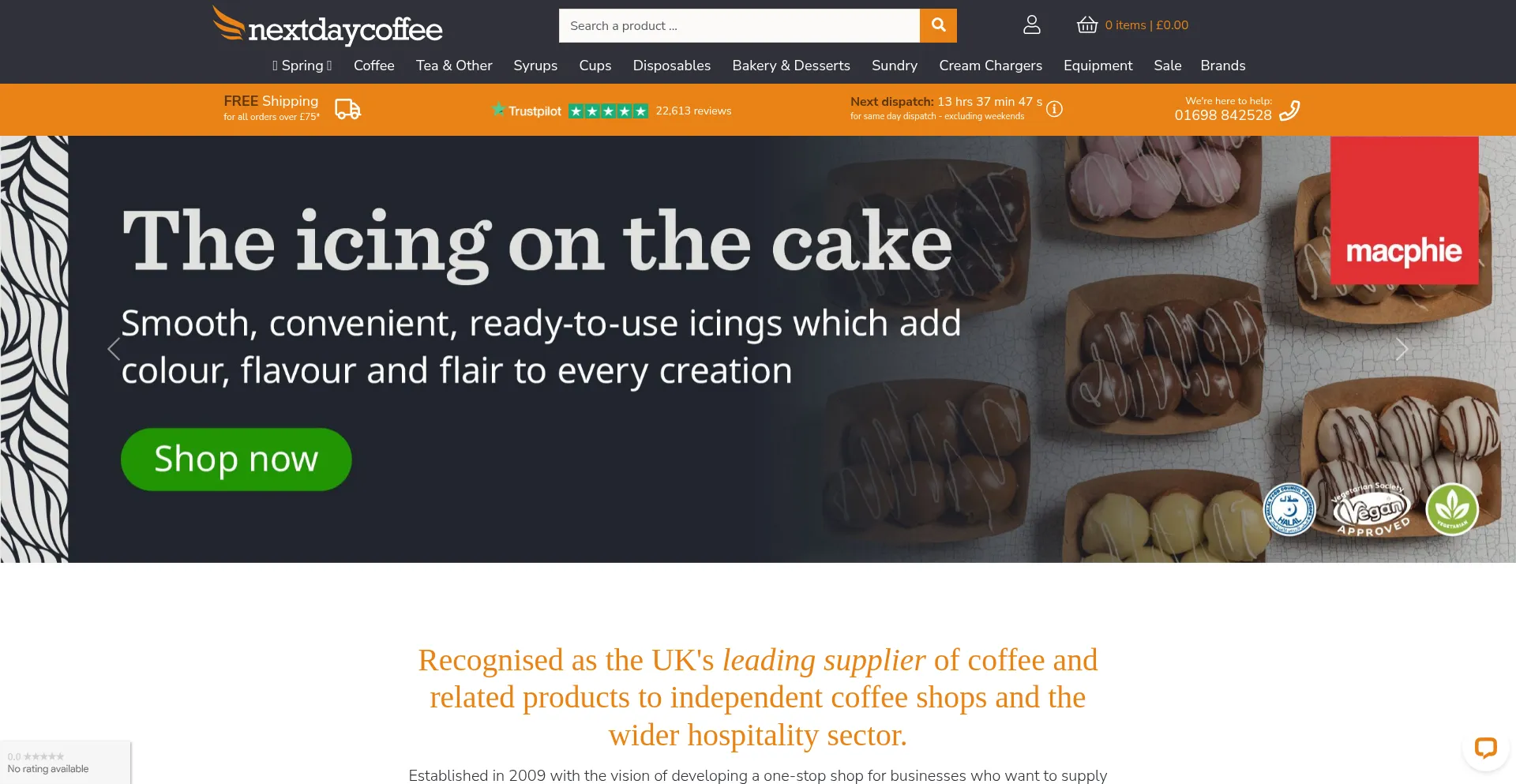The height and width of the screenshot is (784, 1516).
Task: Click the No rating available widget
Action: (x=65, y=763)
